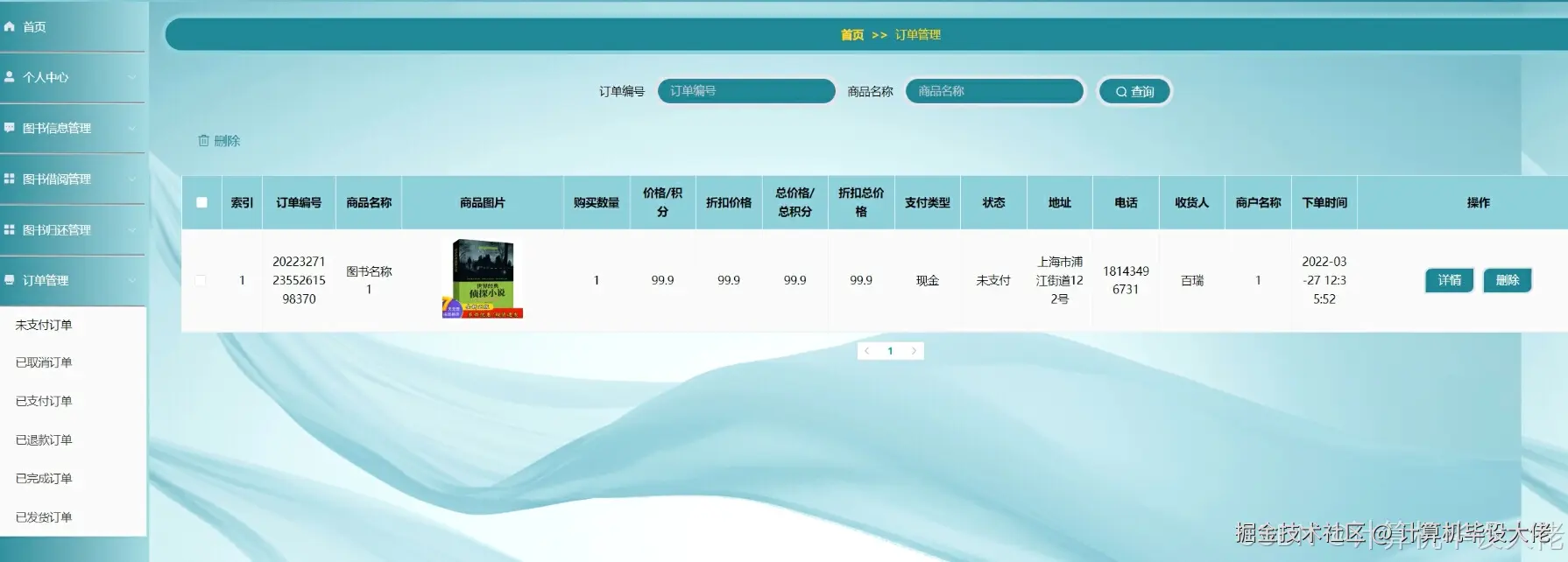This screenshot has height=562, width=1568.
Task: Click the batch 删除 link above table
Action: (219, 140)
